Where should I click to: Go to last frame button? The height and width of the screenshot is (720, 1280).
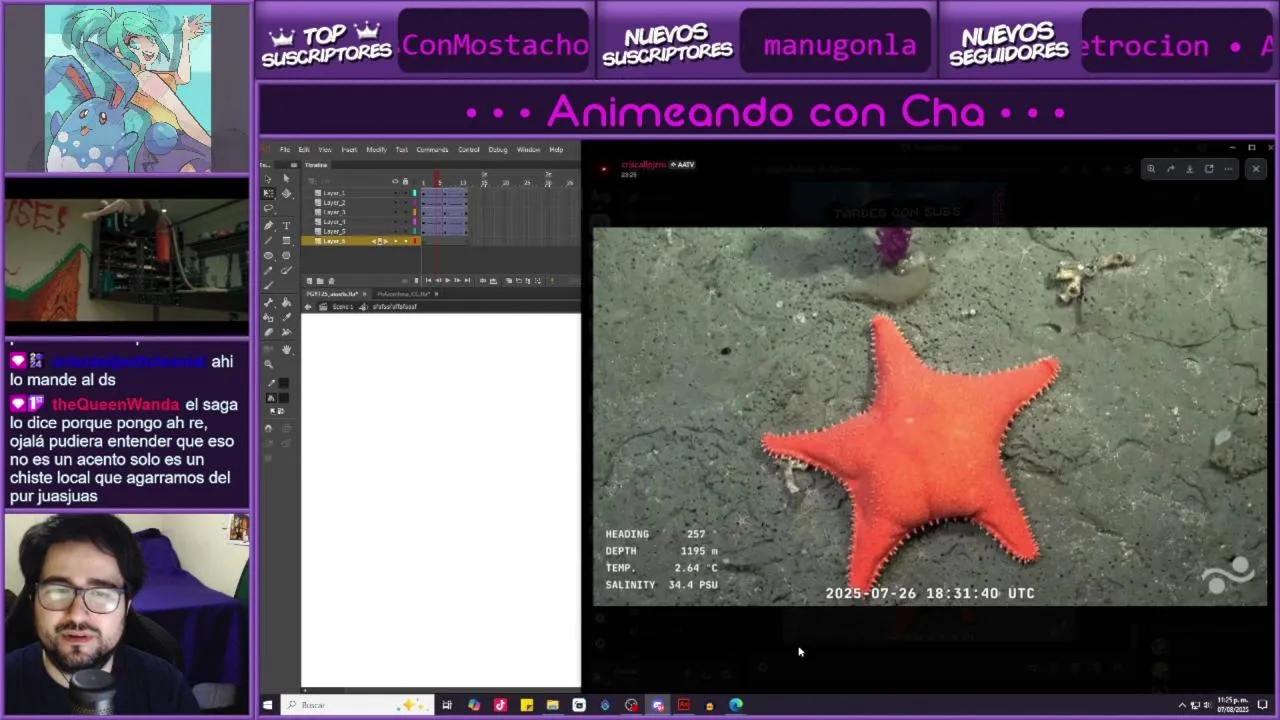coord(467,280)
